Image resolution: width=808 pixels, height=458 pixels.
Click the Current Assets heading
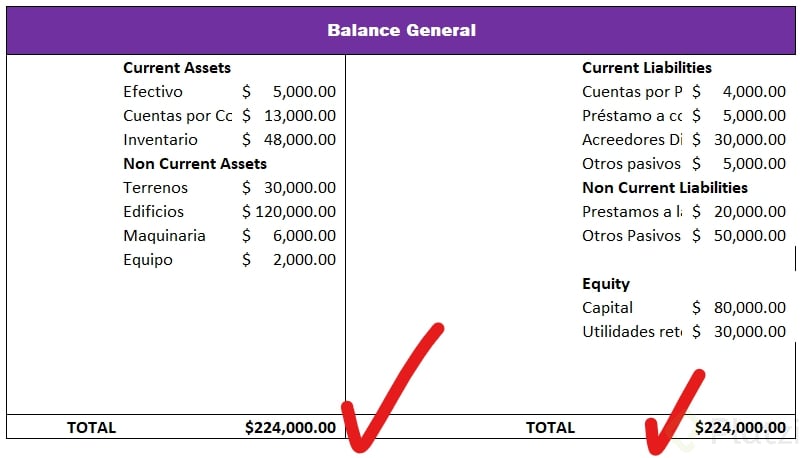point(177,68)
